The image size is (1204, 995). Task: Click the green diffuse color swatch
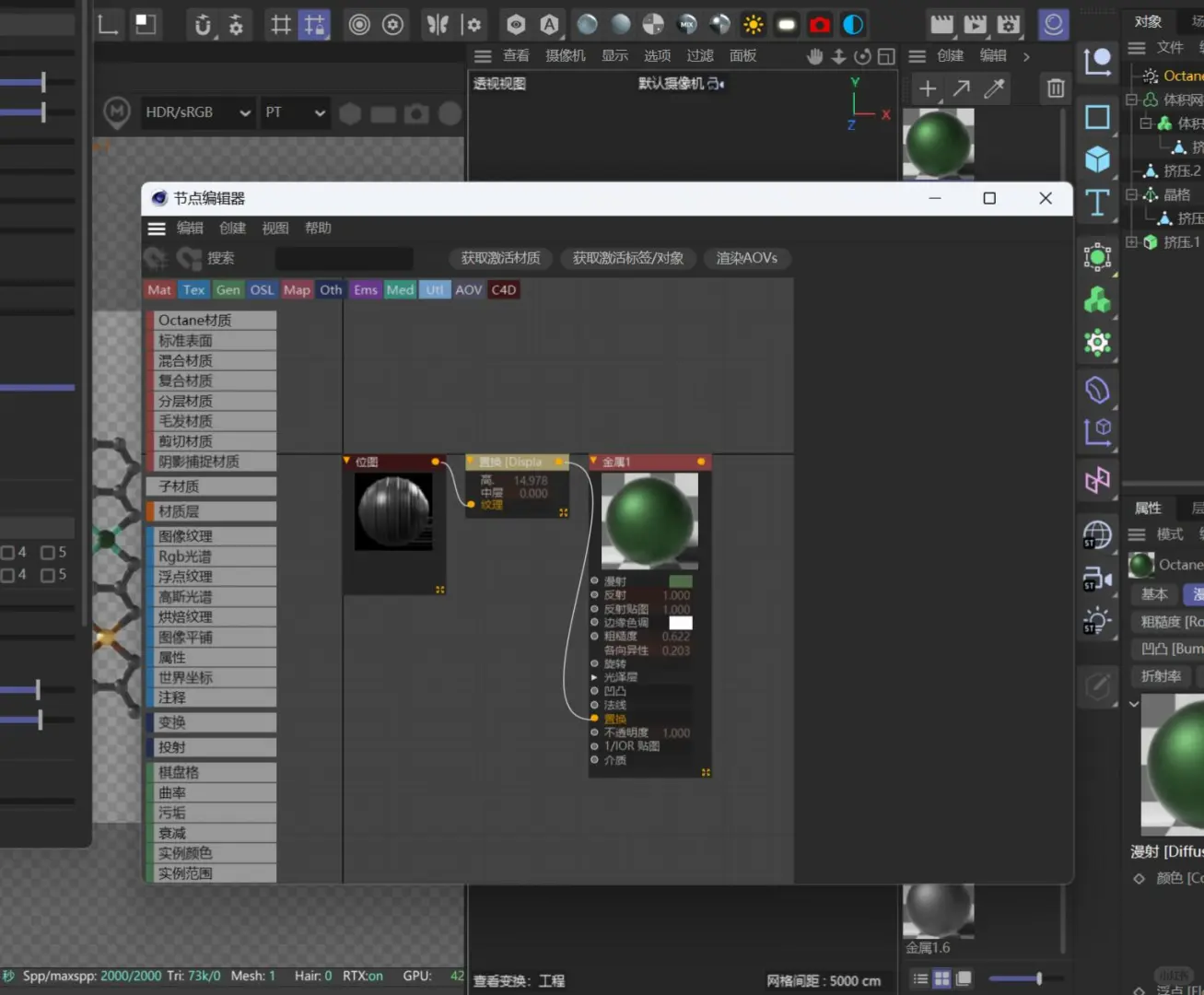pyautogui.click(x=681, y=581)
